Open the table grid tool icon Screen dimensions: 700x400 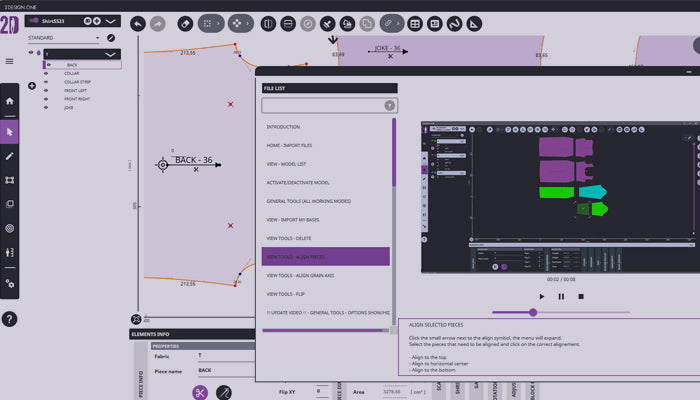pyautogui.click(x=415, y=22)
